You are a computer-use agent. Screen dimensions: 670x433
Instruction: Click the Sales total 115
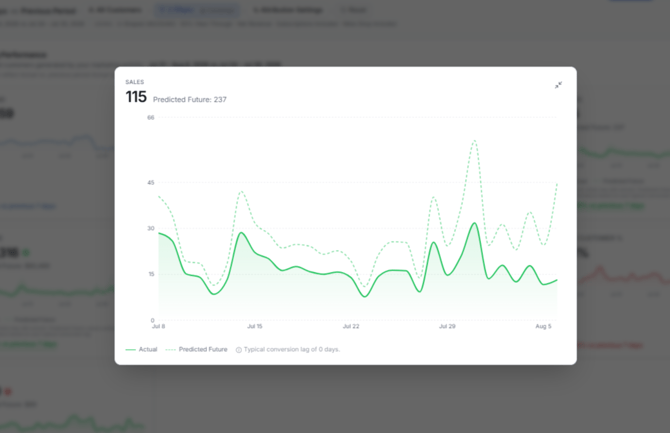(136, 97)
